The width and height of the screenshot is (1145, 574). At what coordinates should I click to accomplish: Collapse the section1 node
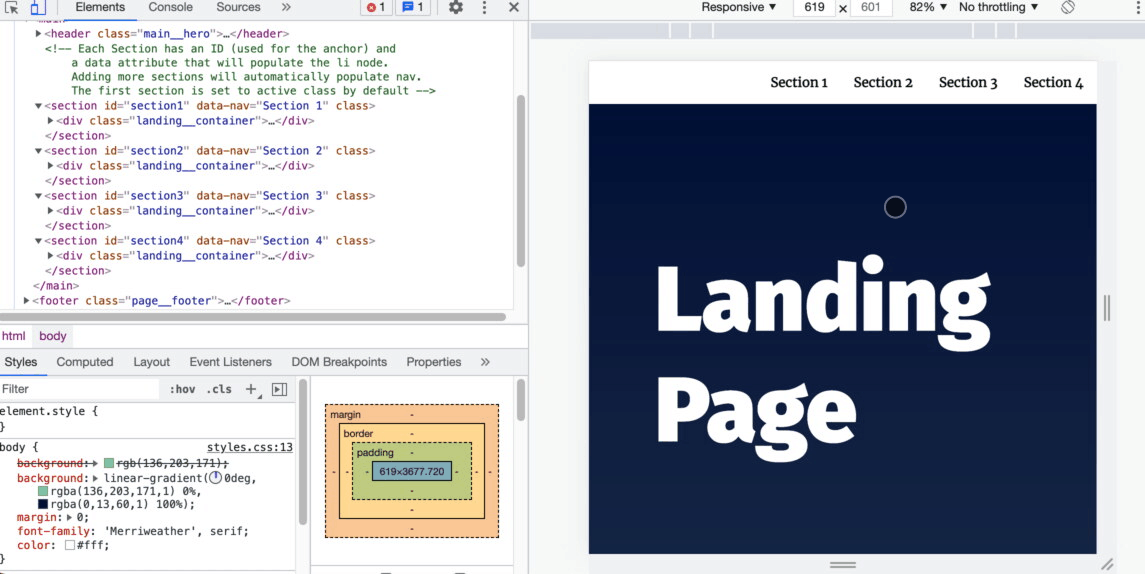(x=39, y=106)
